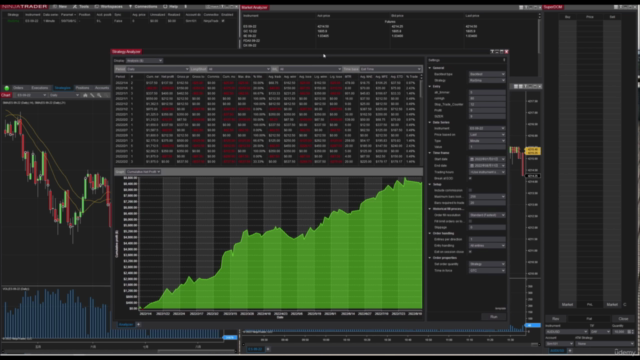Open the Backtest type dropdown
This screenshot has width=640, height=360.
(x=487, y=74)
